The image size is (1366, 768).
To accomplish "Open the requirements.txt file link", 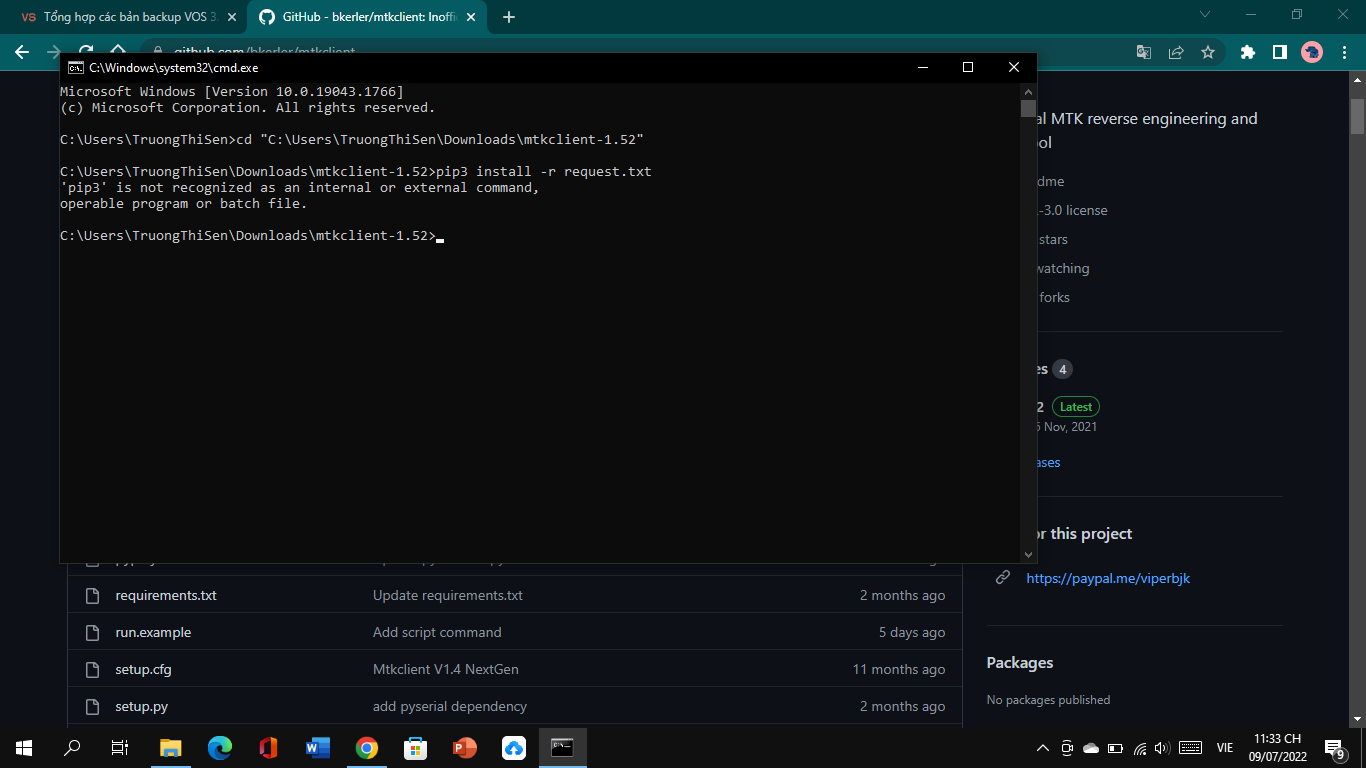I will click(166, 595).
